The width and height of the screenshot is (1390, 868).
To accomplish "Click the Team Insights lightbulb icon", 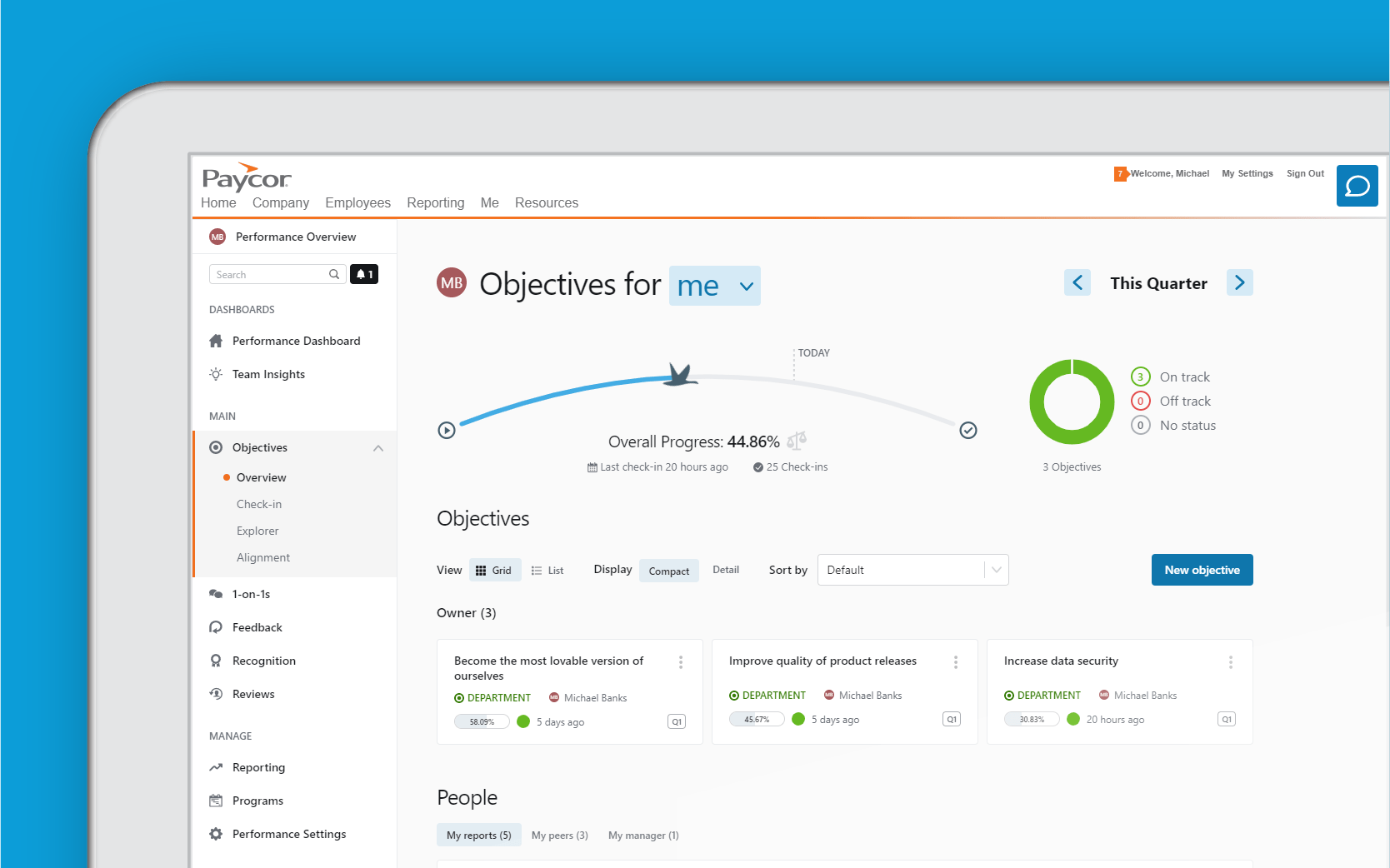I will 216,374.
